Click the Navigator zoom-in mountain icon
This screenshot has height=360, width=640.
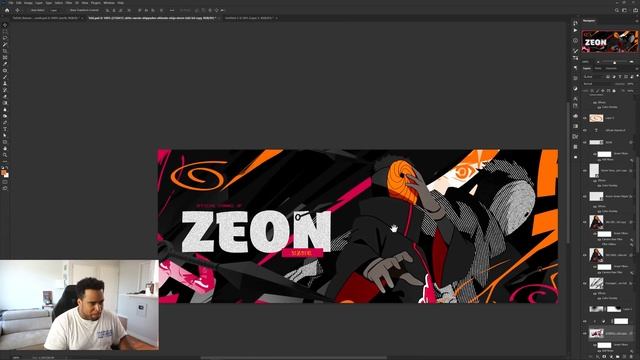tap(632, 62)
